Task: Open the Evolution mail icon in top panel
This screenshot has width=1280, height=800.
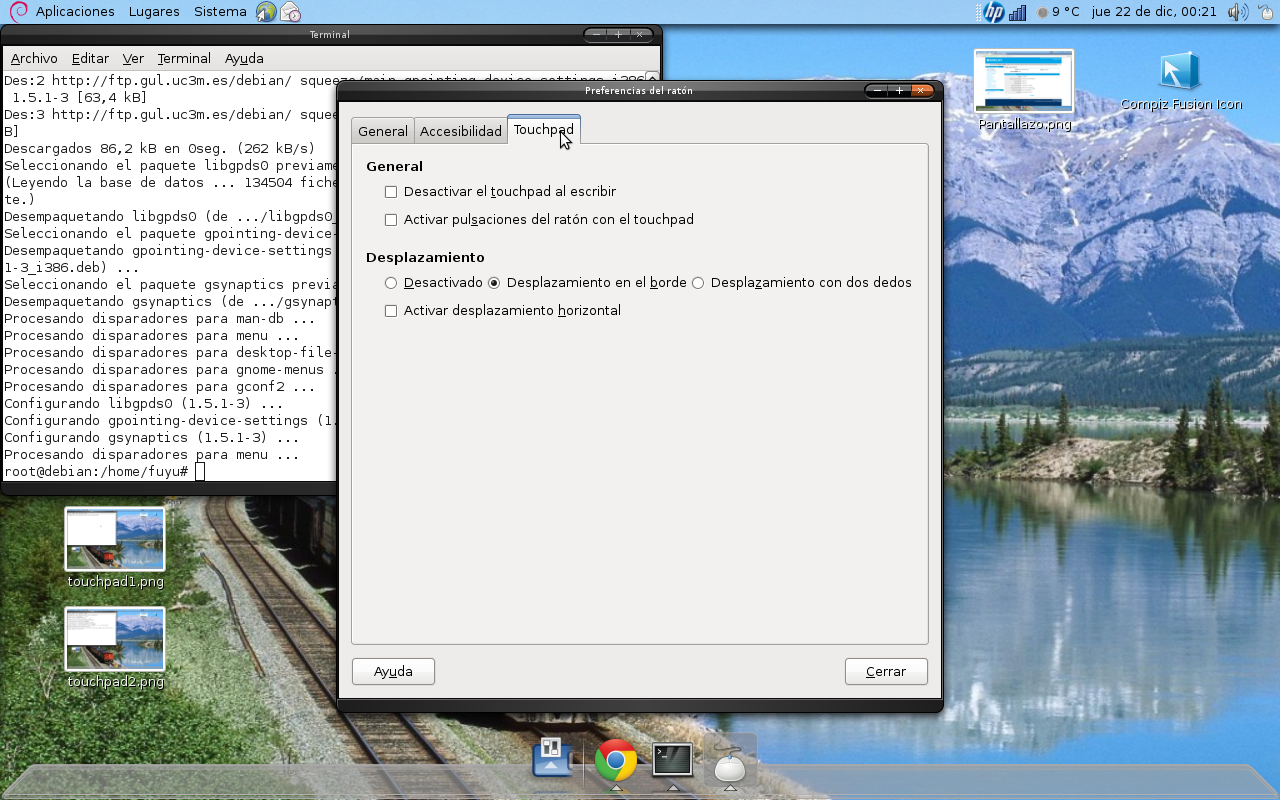Action: tap(290, 11)
